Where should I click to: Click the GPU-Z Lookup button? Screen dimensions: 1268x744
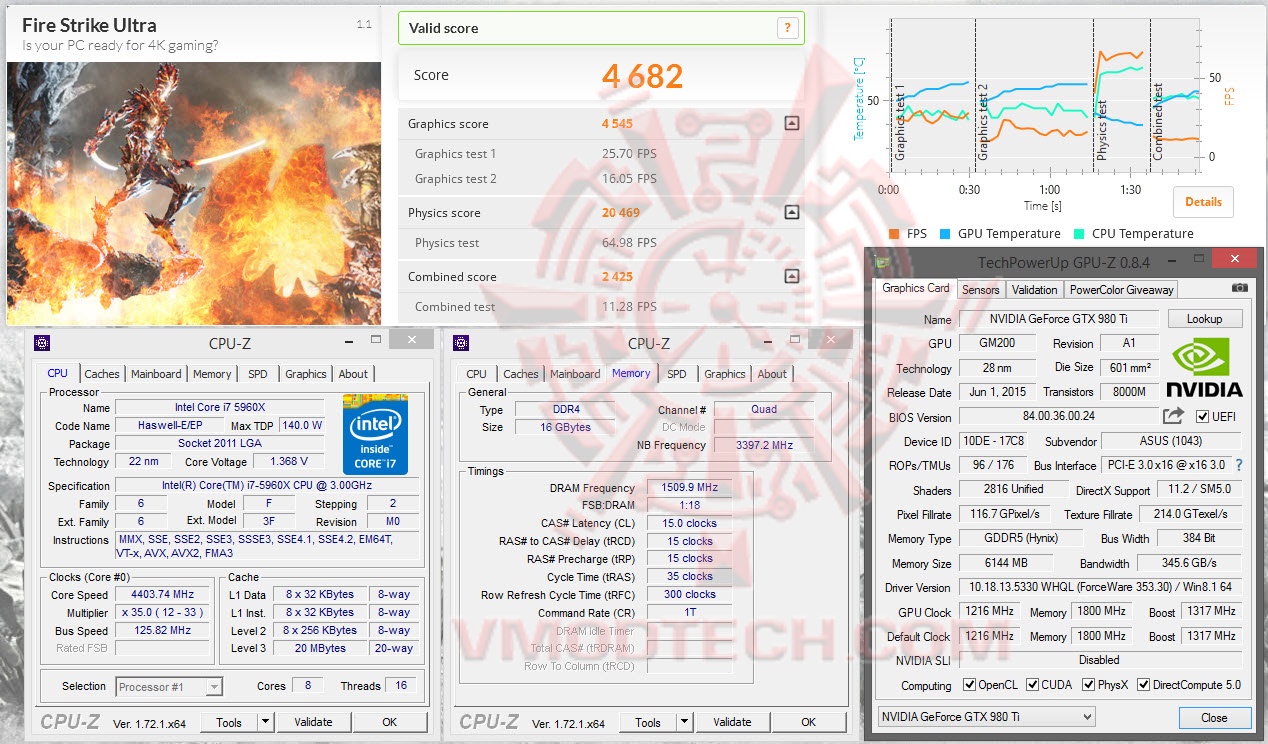(x=1204, y=319)
